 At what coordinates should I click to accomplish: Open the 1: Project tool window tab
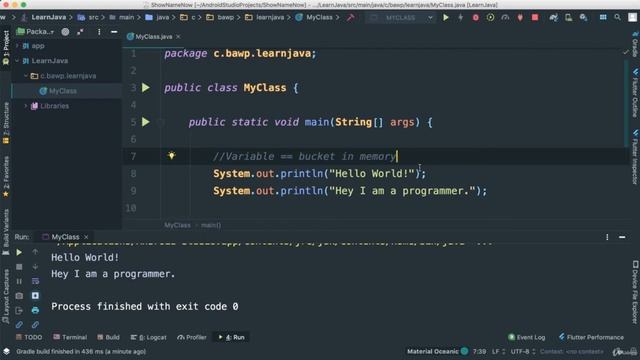tap(6, 48)
